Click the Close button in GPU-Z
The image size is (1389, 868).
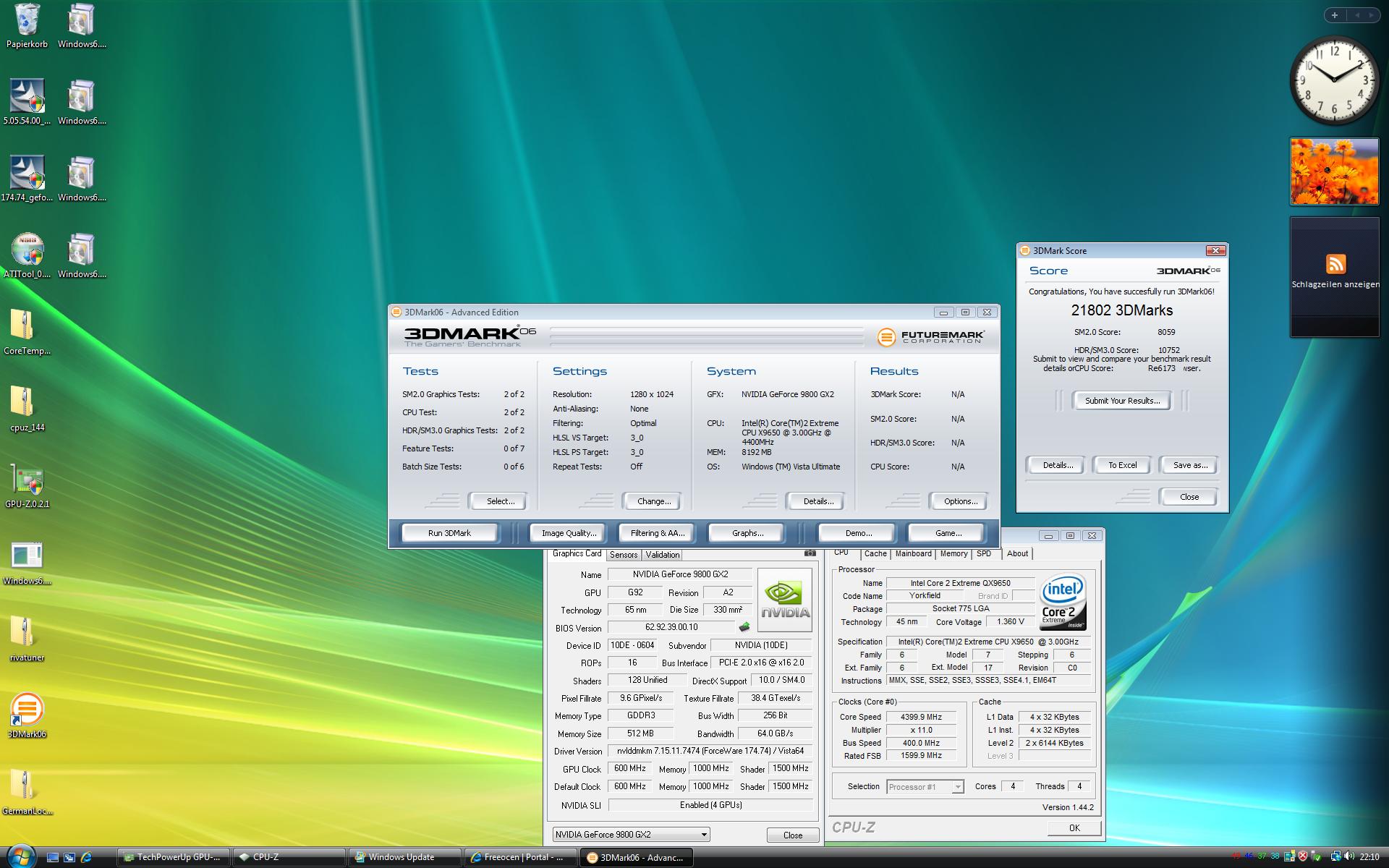pos(792,835)
